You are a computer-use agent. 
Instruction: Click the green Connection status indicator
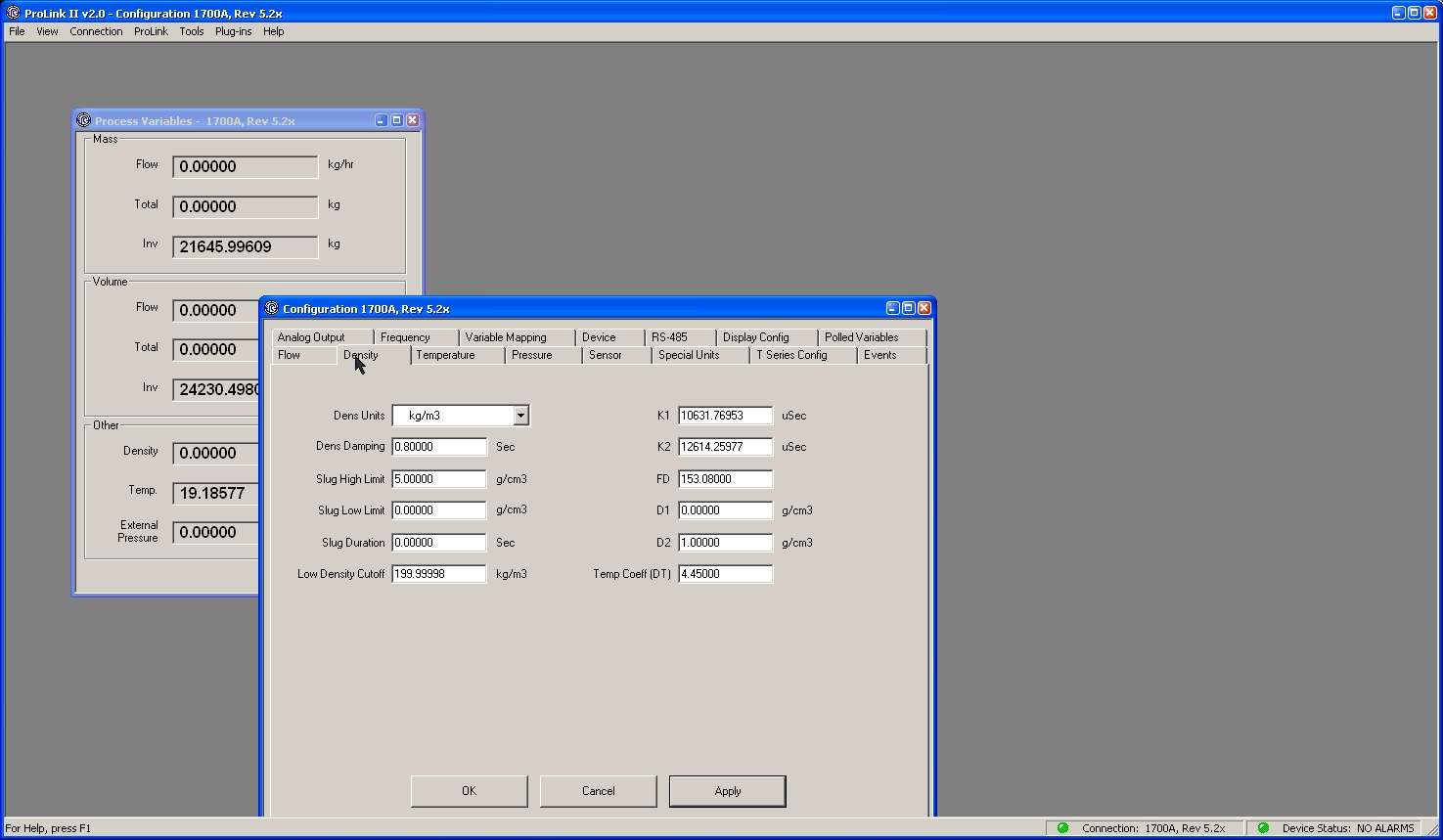coord(1062,828)
